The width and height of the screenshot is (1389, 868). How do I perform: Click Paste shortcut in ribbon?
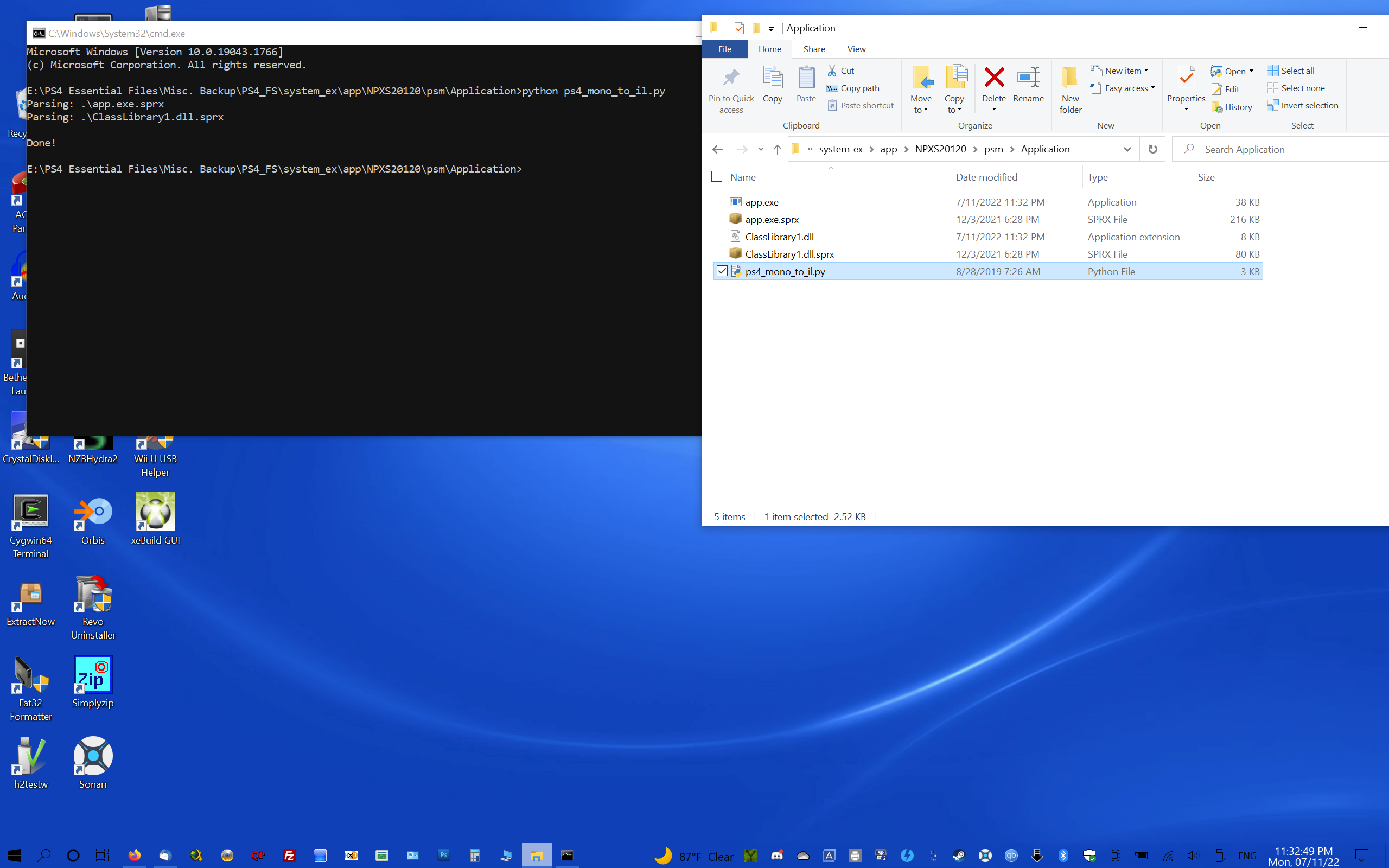pyautogui.click(x=861, y=106)
